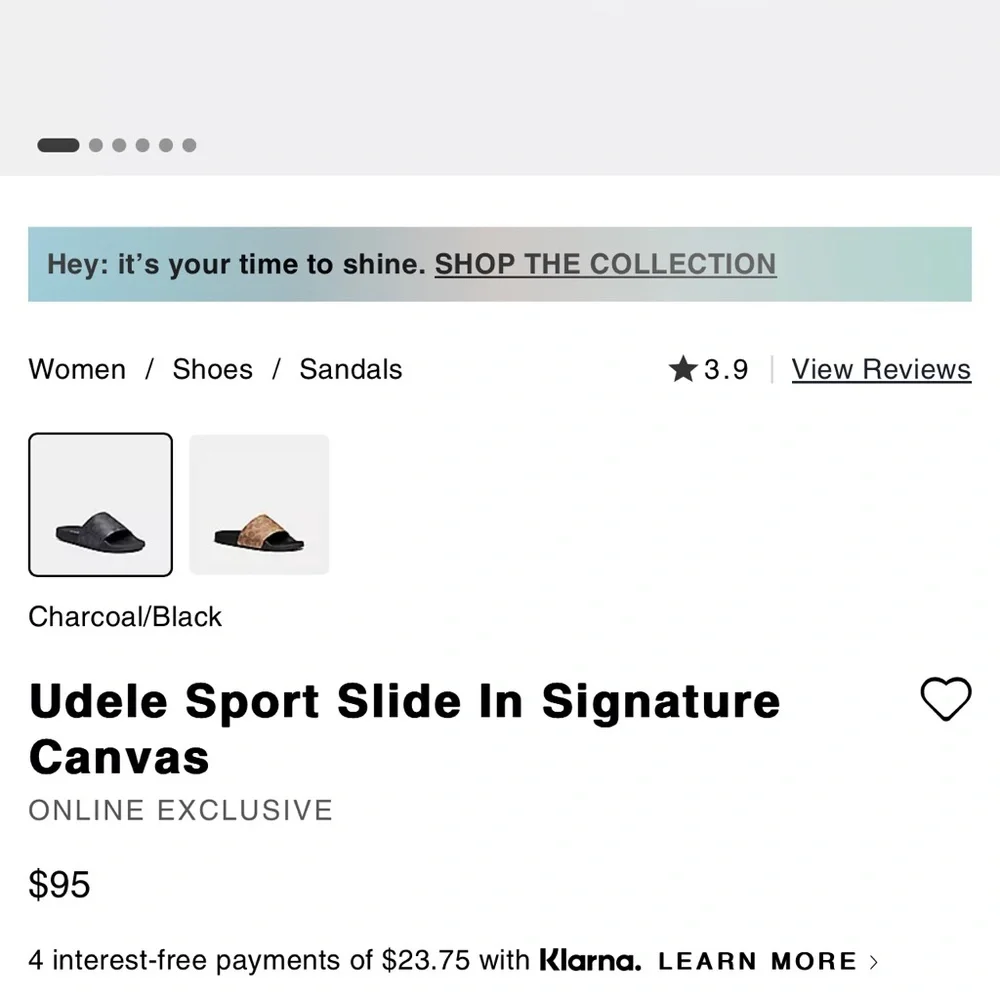This screenshot has height=1000, width=1000.
Task: Jump to the second carousel image dot
Action: [96, 145]
